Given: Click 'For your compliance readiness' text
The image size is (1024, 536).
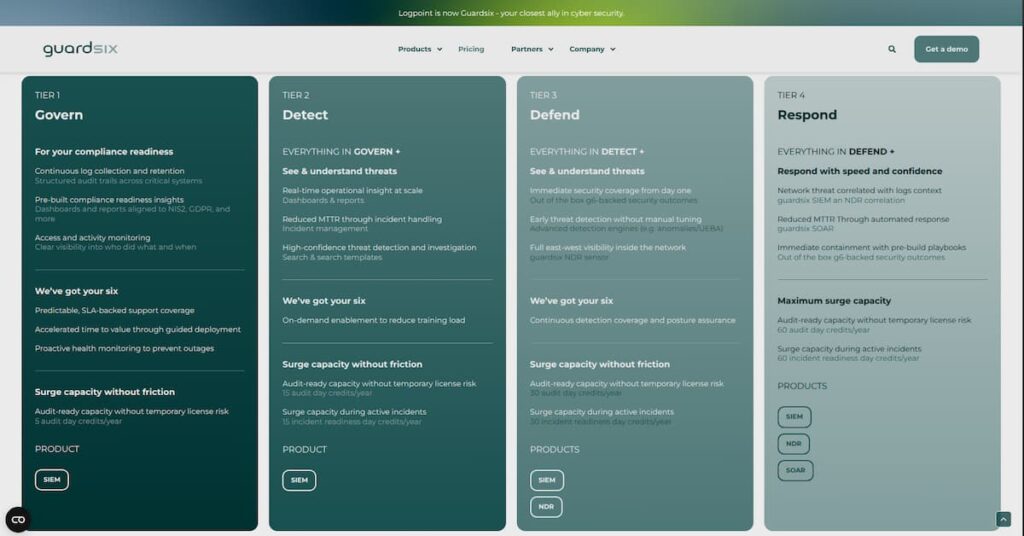Looking at the screenshot, I should 104,151.
